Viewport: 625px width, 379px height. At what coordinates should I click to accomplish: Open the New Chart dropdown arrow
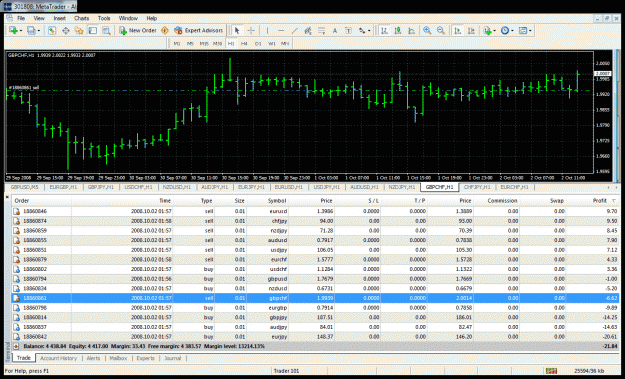click(20, 31)
